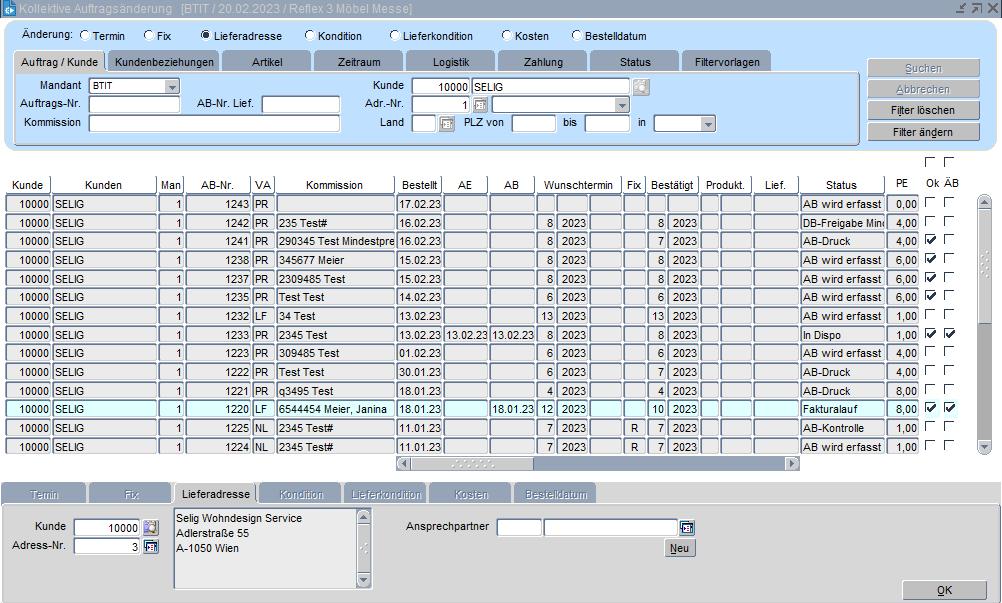This screenshot has height=603, width=1002.
Task: Select the Termin radio button
Action: point(85,36)
